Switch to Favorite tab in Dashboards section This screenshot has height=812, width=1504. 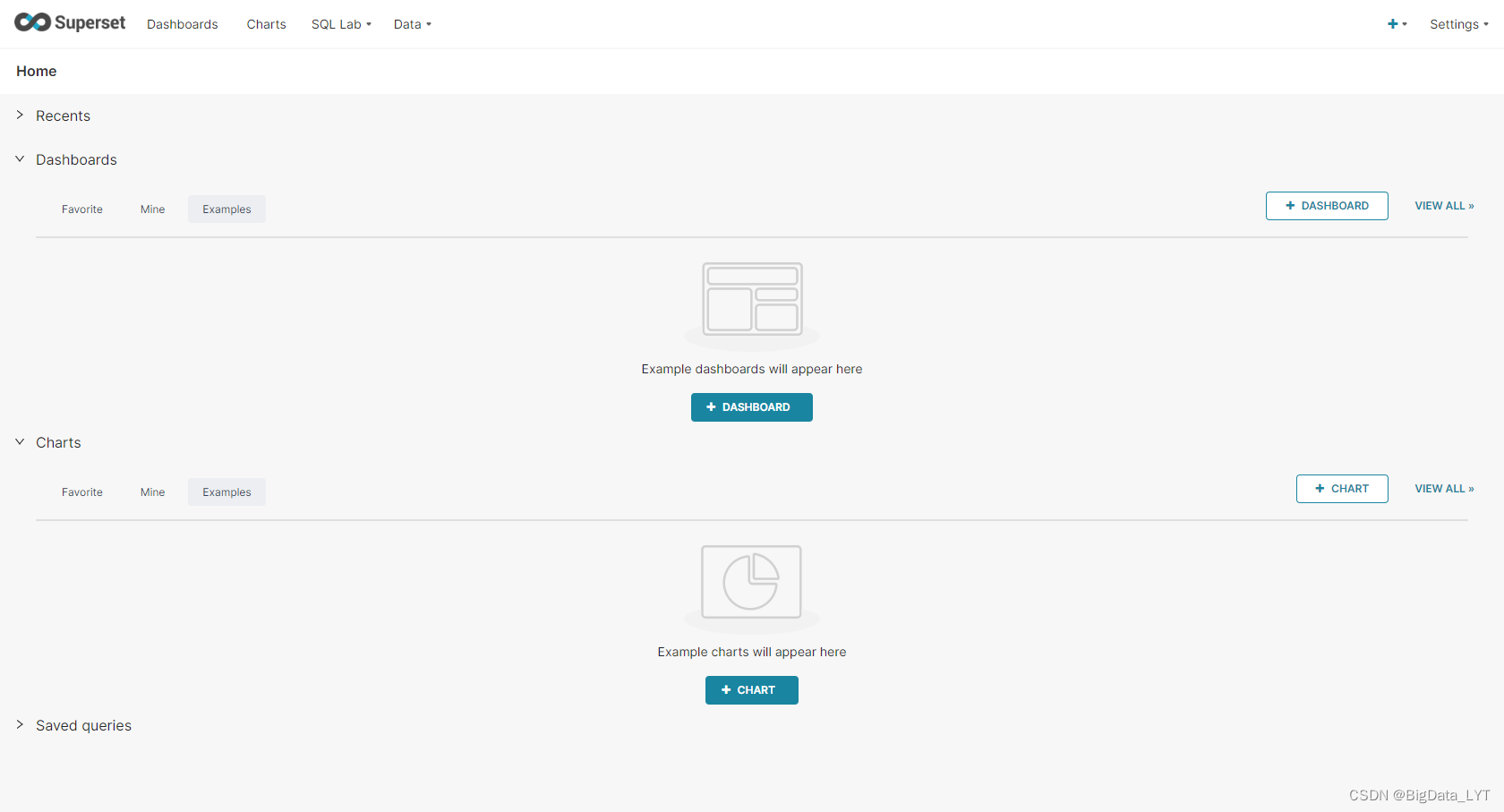click(x=81, y=209)
